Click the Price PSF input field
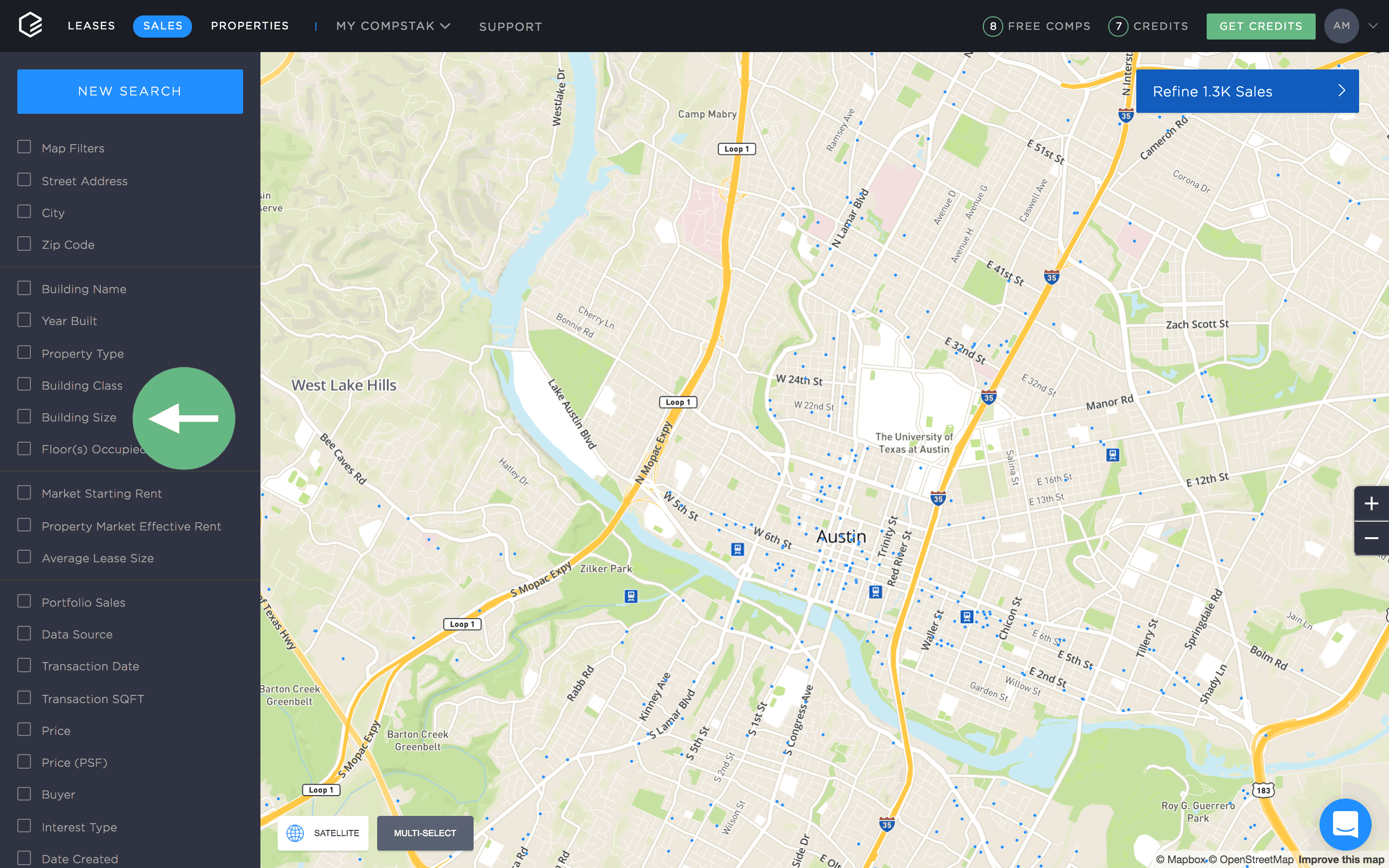The width and height of the screenshot is (1389, 868). click(x=73, y=762)
